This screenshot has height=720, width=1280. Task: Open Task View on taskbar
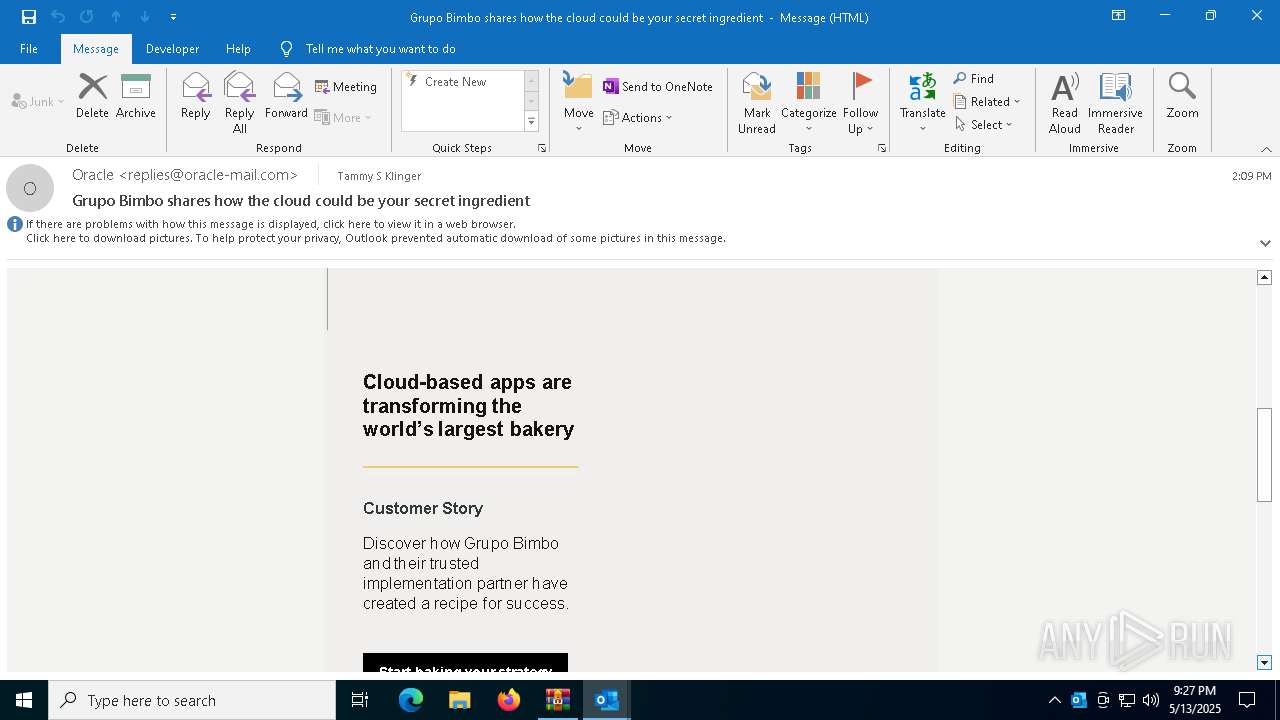(360, 700)
